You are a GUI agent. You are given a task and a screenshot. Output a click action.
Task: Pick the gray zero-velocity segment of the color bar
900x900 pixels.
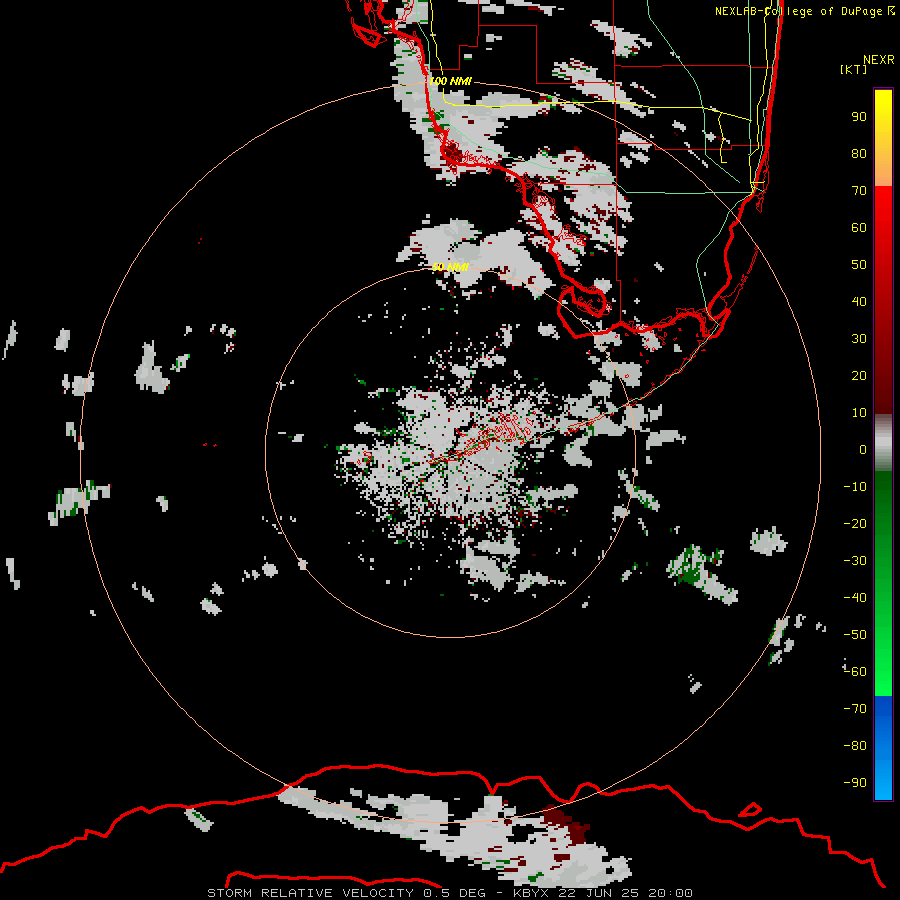point(883,443)
